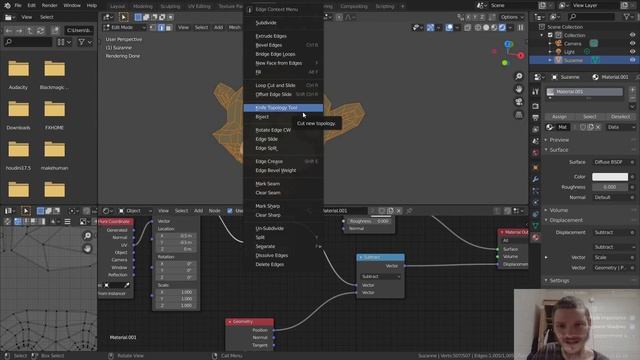Click the Blender logo in the menu bar

pos(7,5)
